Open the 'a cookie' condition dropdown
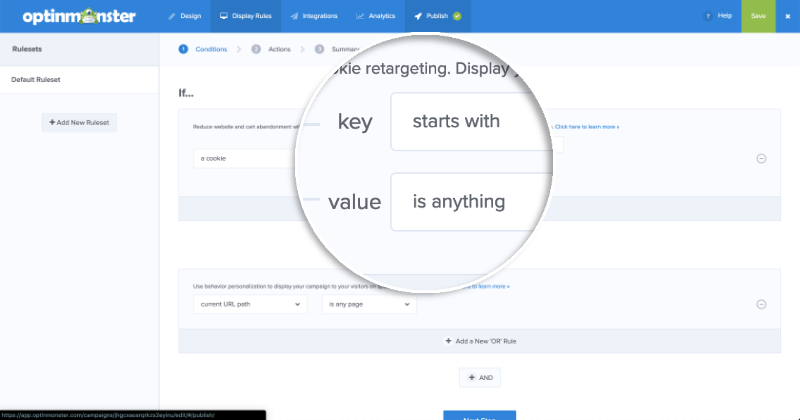Screen dimensions: 800x420 tap(244, 159)
